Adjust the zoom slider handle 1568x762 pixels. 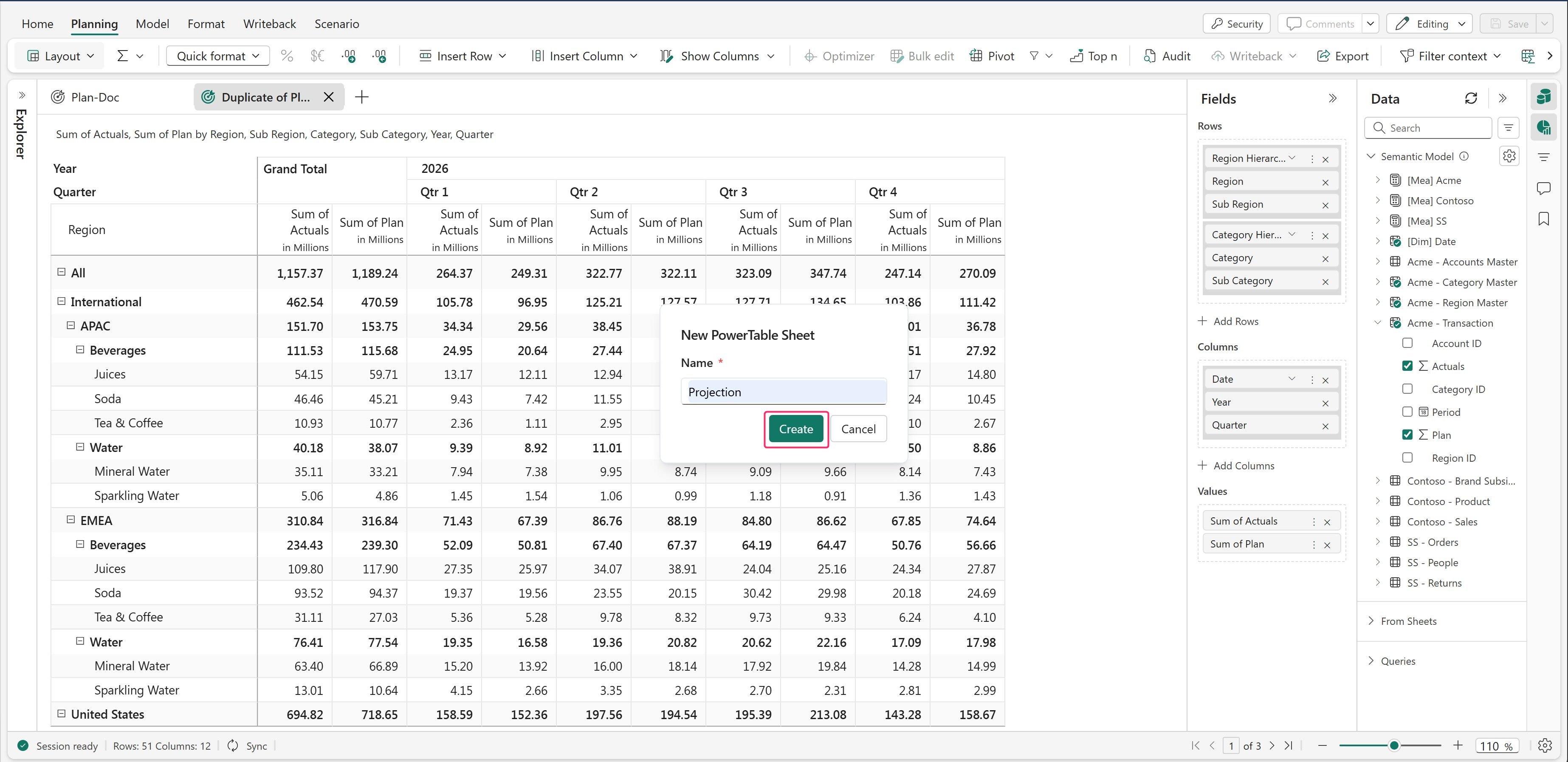(1393, 745)
